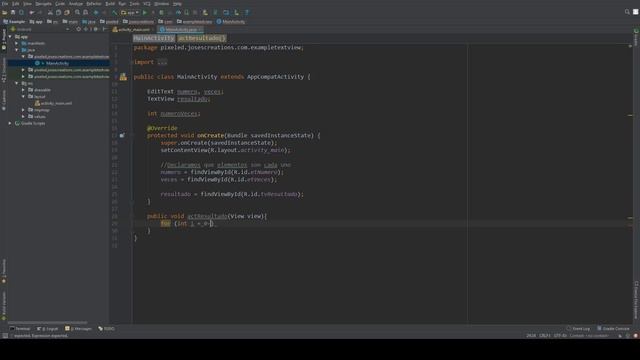Viewport: 640px width, 360px height.
Task: Open the Logcat tool window
Action: pos(48,329)
